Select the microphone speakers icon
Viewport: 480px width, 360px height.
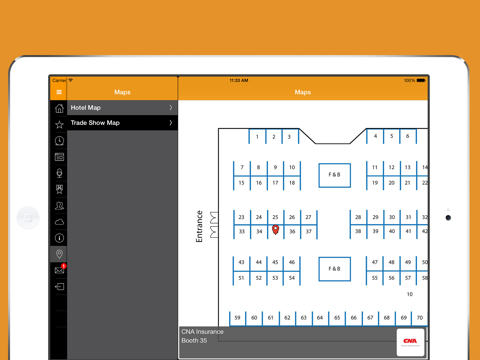point(59,173)
